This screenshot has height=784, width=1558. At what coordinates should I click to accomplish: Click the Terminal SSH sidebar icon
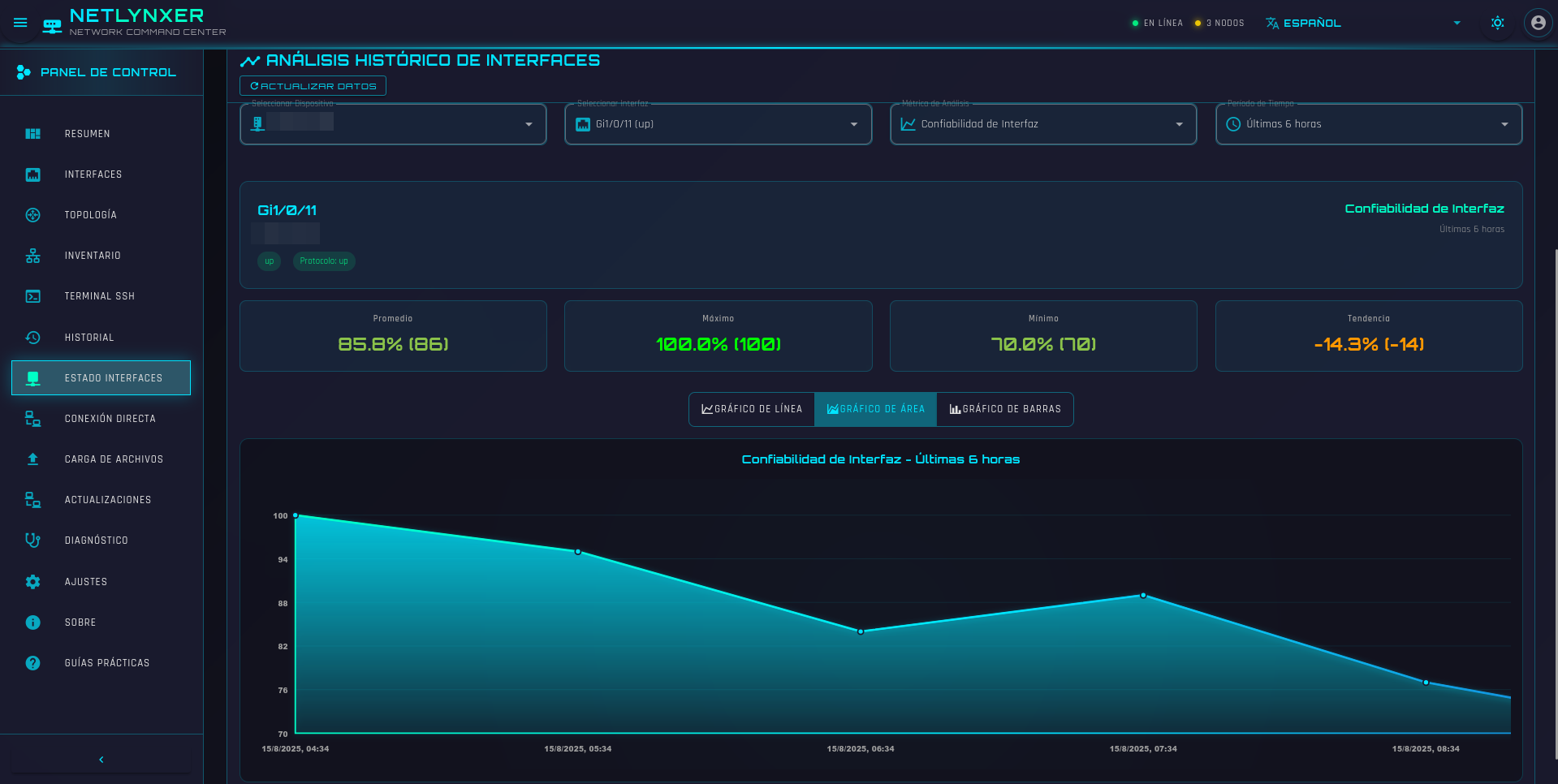(32, 296)
